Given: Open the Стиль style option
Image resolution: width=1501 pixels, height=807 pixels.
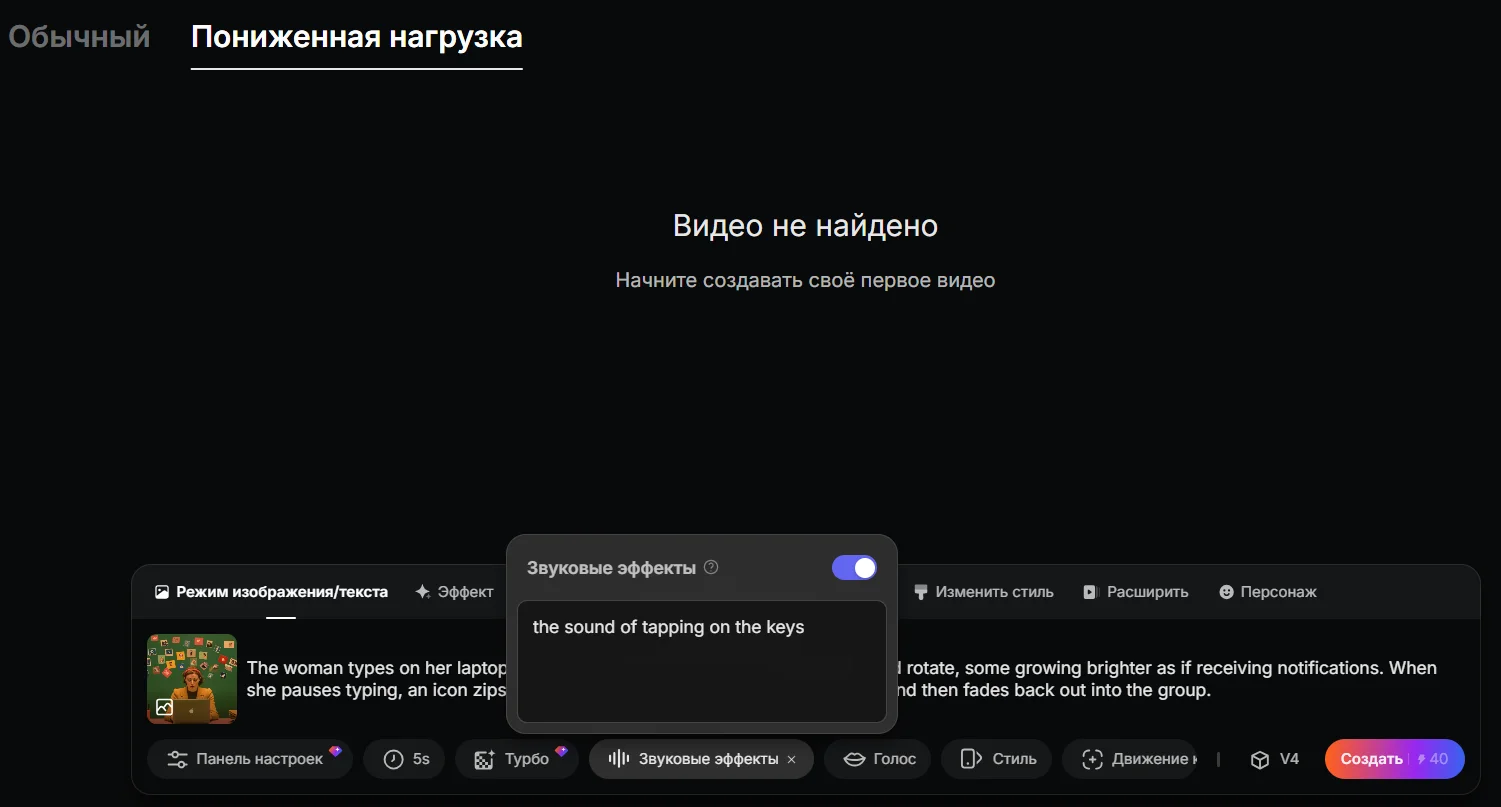Looking at the screenshot, I should coord(996,759).
